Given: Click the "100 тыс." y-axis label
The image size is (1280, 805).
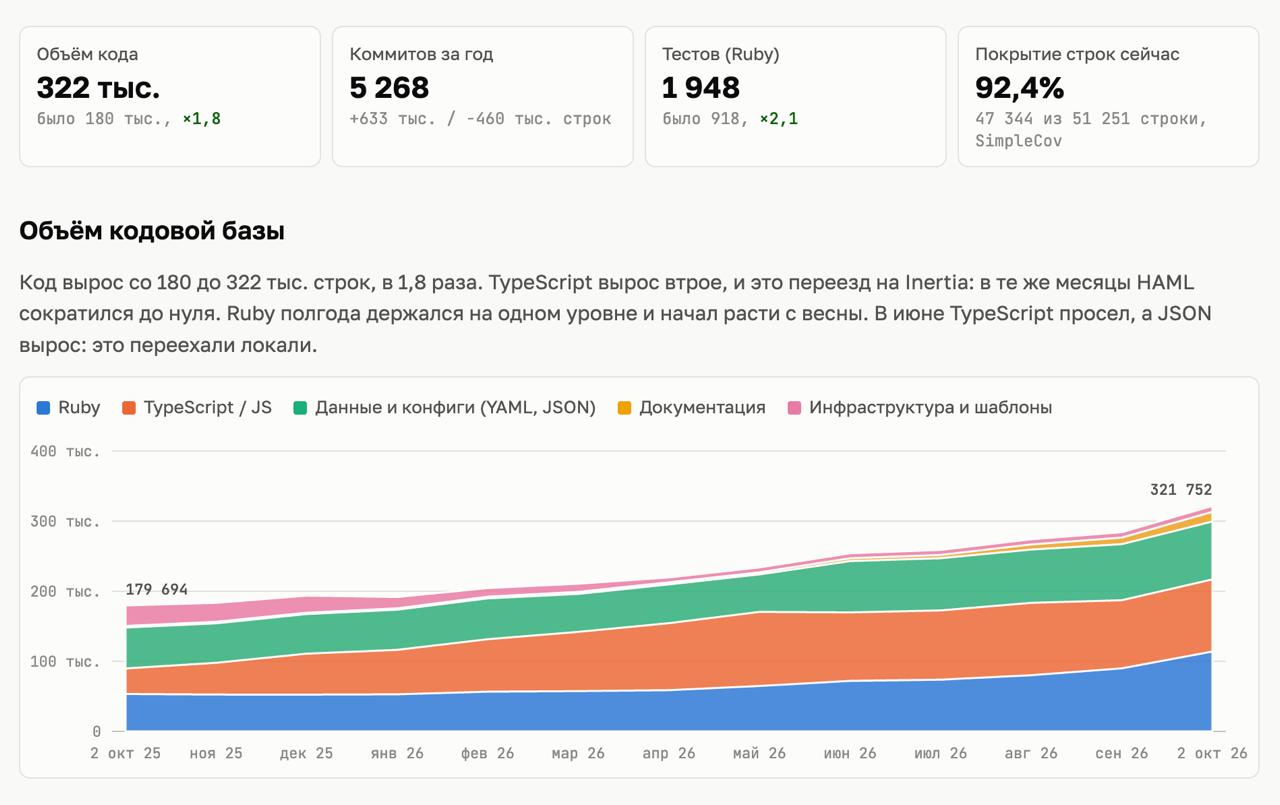Looking at the screenshot, I should [x=65, y=662].
